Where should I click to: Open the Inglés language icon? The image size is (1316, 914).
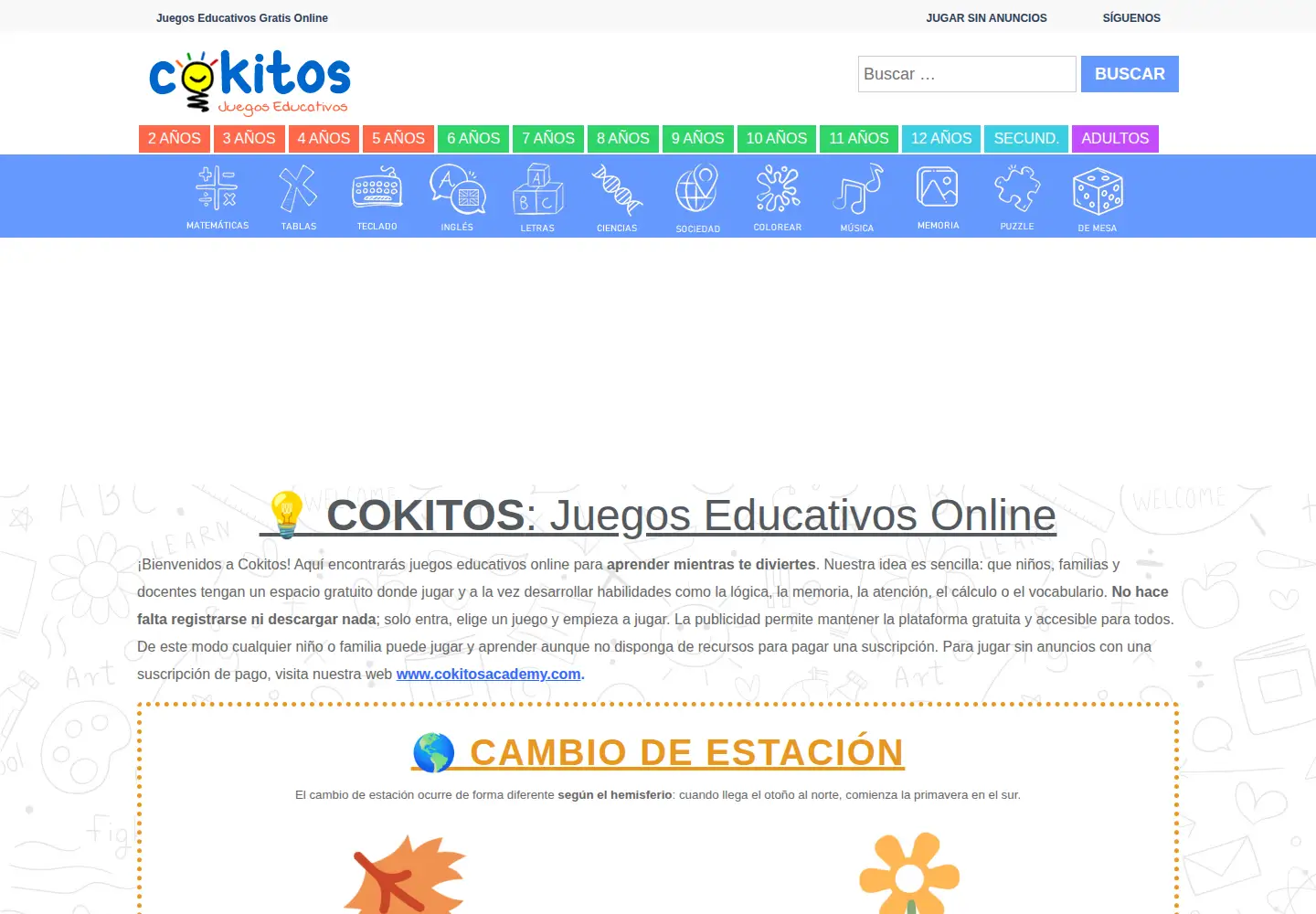[457, 197]
